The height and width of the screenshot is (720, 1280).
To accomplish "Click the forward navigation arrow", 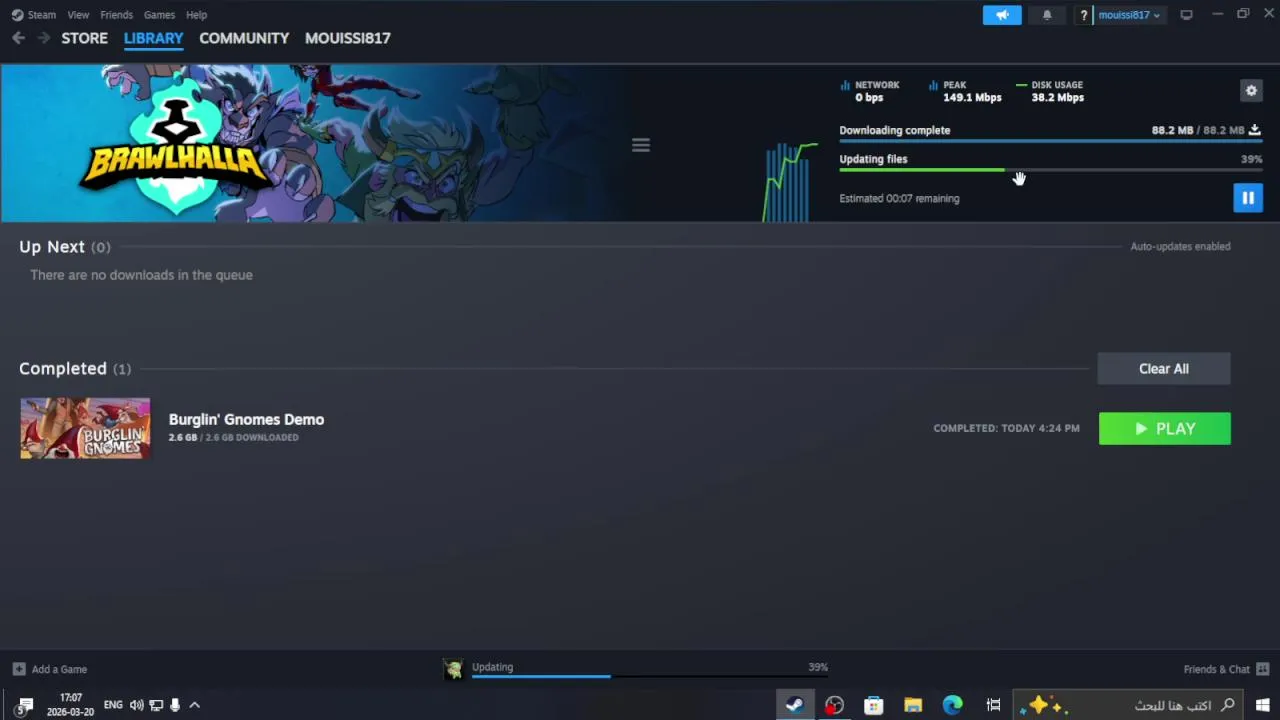I will (x=43, y=38).
